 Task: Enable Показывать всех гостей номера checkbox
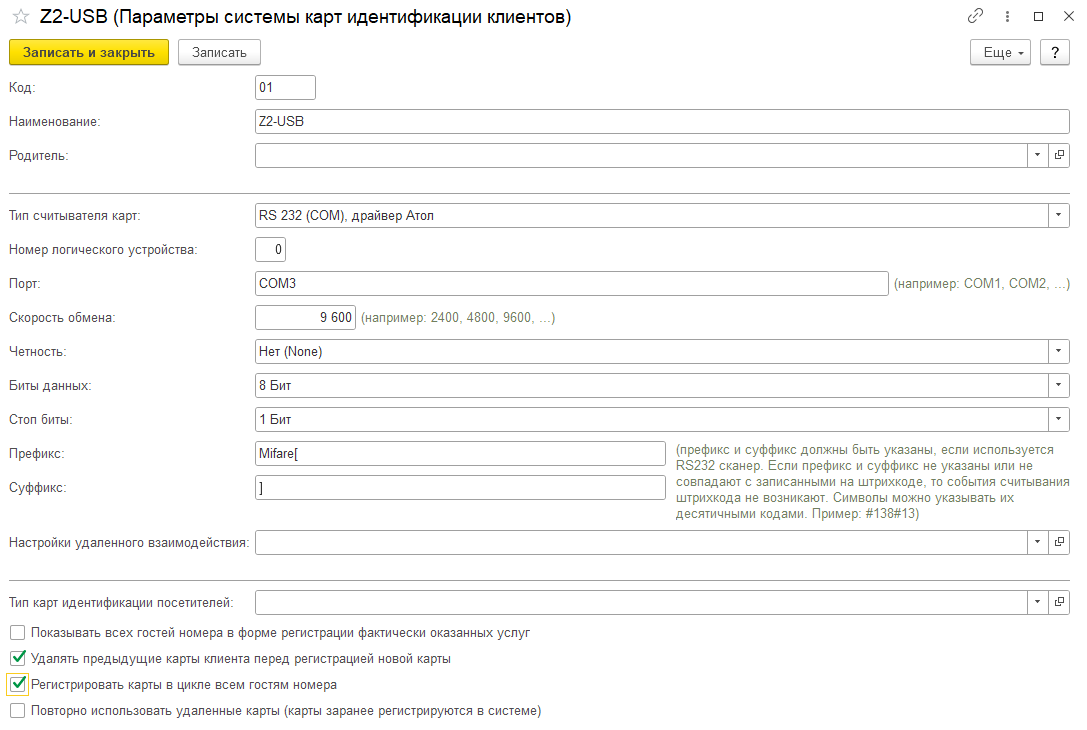tap(18, 632)
